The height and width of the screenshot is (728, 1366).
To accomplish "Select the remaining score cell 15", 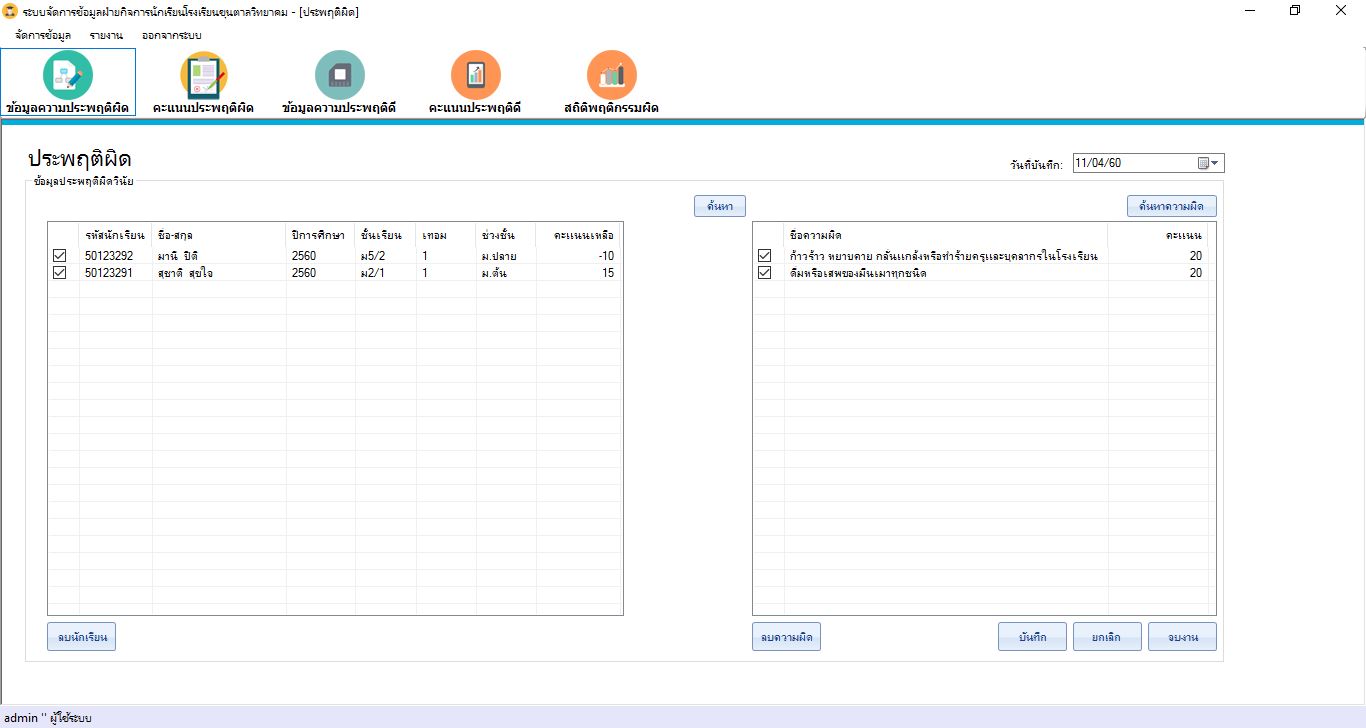I will point(577,272).
